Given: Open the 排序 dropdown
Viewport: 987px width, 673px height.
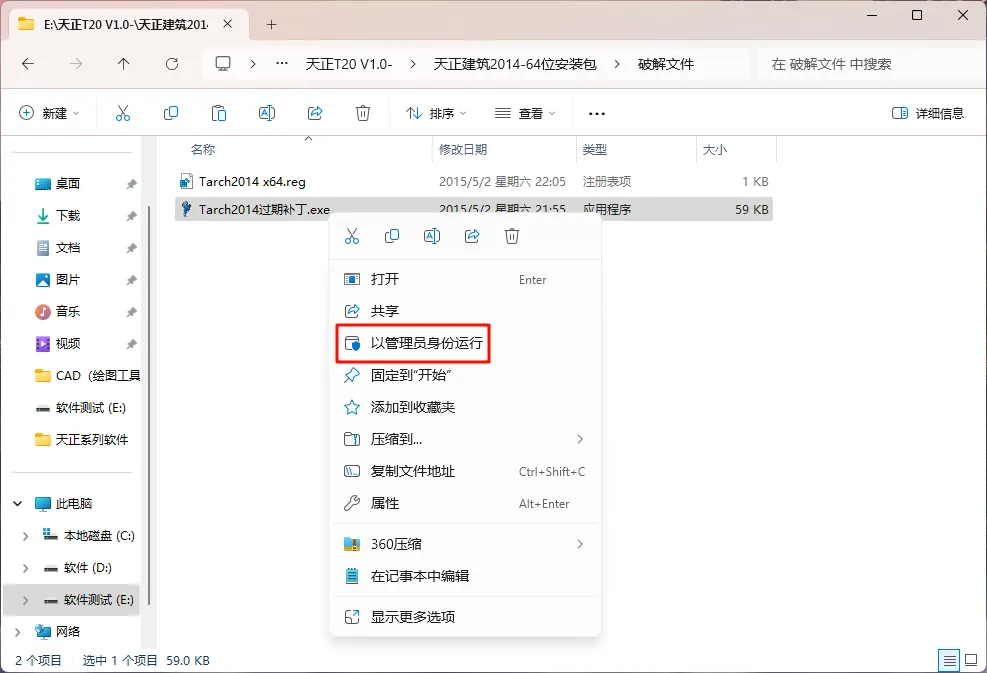Looking at the screenshot, I should coord(436,113).
